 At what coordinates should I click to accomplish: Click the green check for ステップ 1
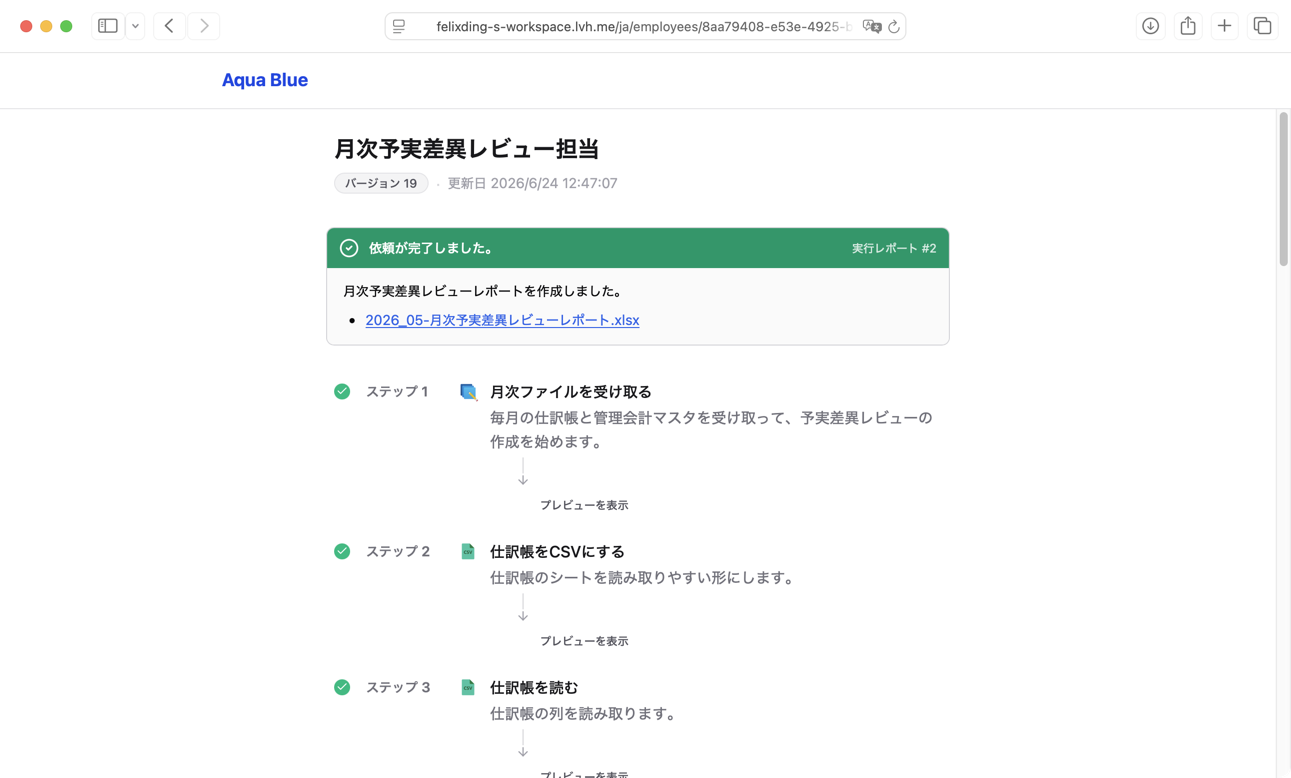click(342, 391)
